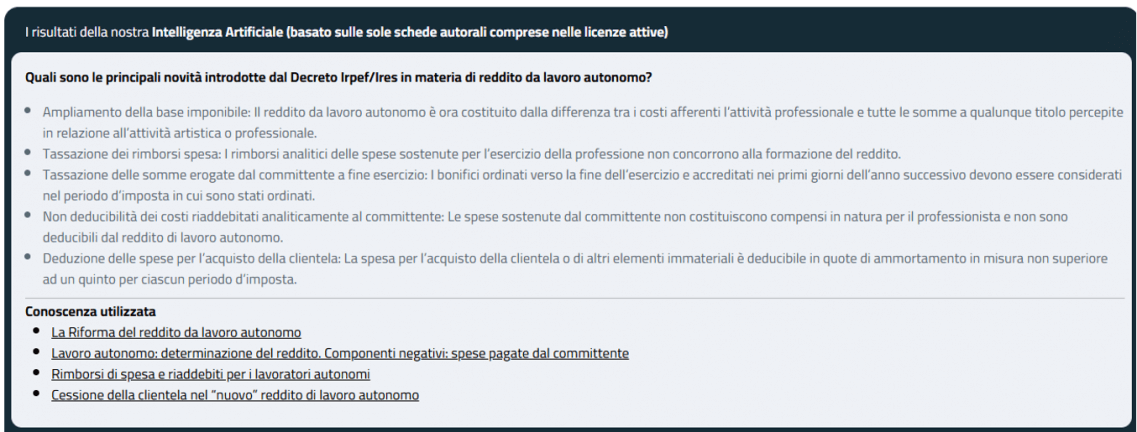The height and width of the screenshot is (432, 1137).
Task: Click the "Intelligenza Artificiale" header banner text
Action: pos(346,32)
